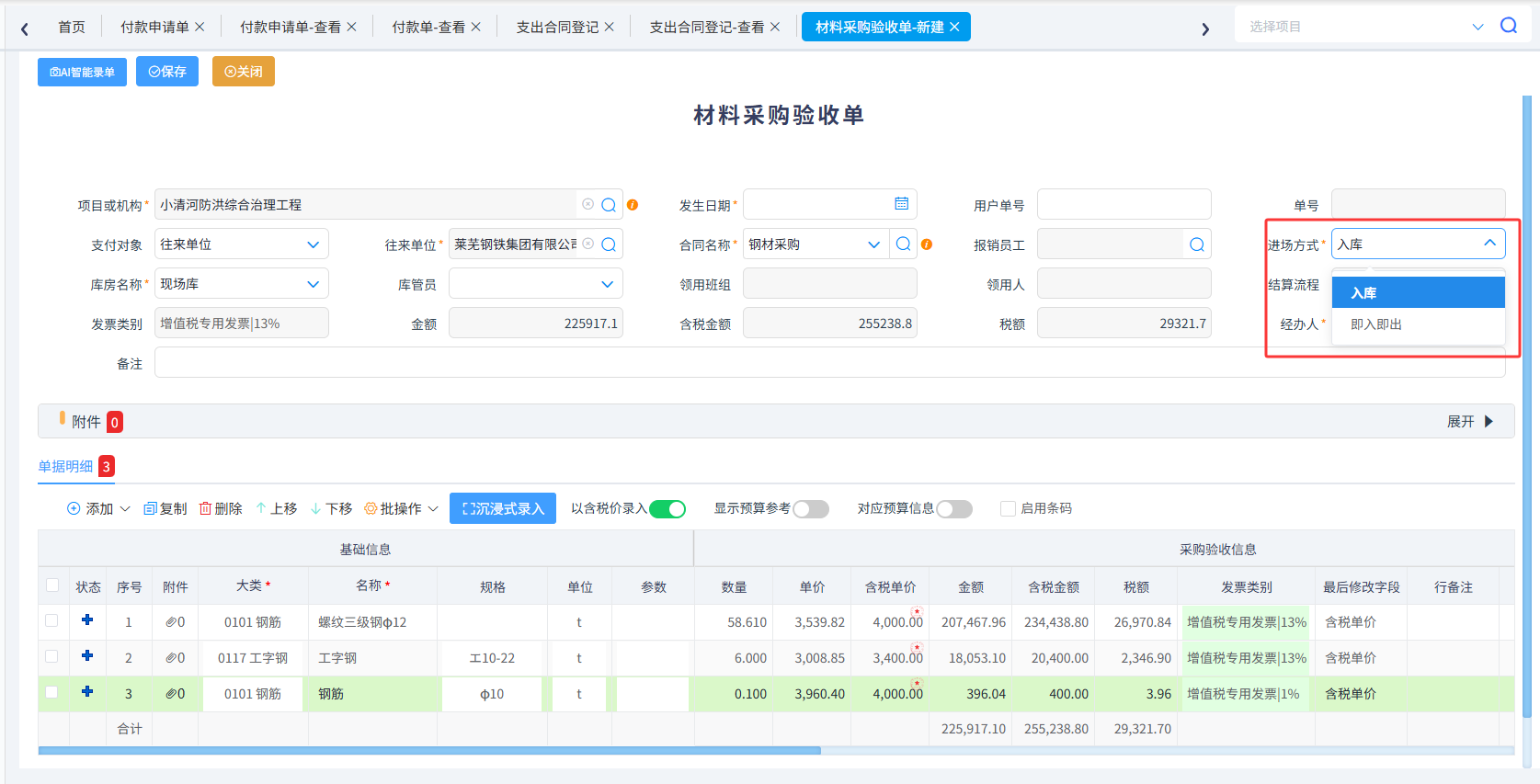Open the 添加 dropdown menu
1540x784 pixels.
coord(99,508)
